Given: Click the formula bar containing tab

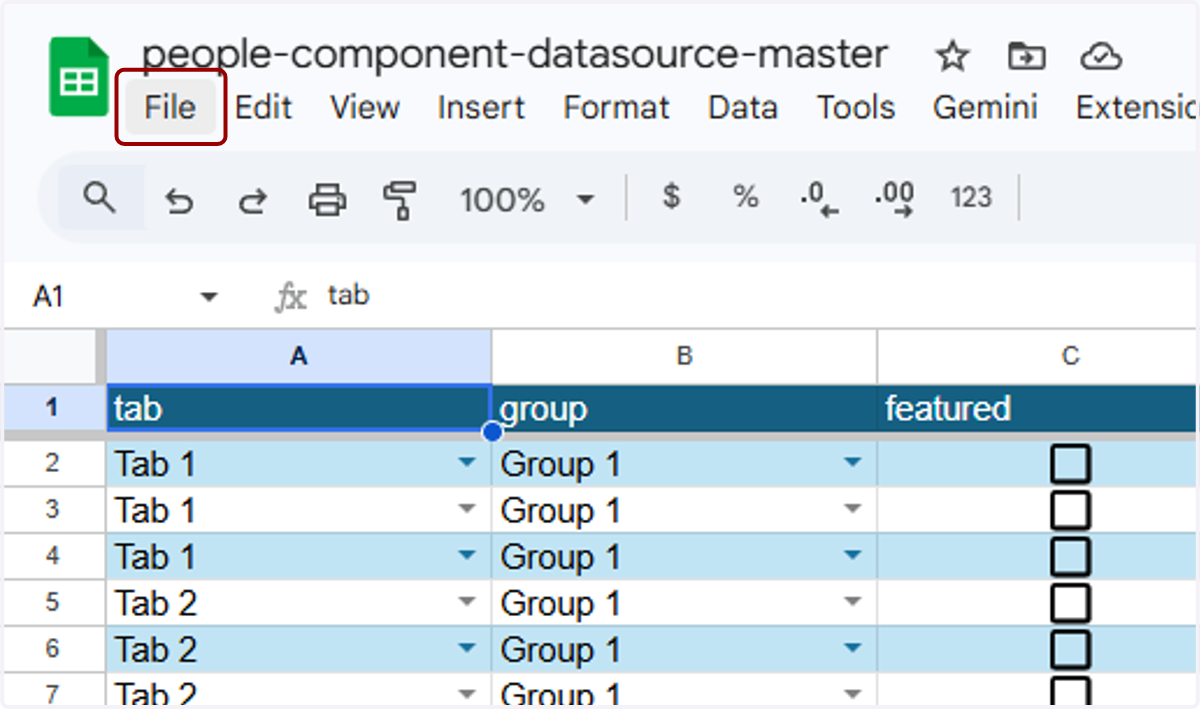Looking at the screenshot, I should (760, 296).
